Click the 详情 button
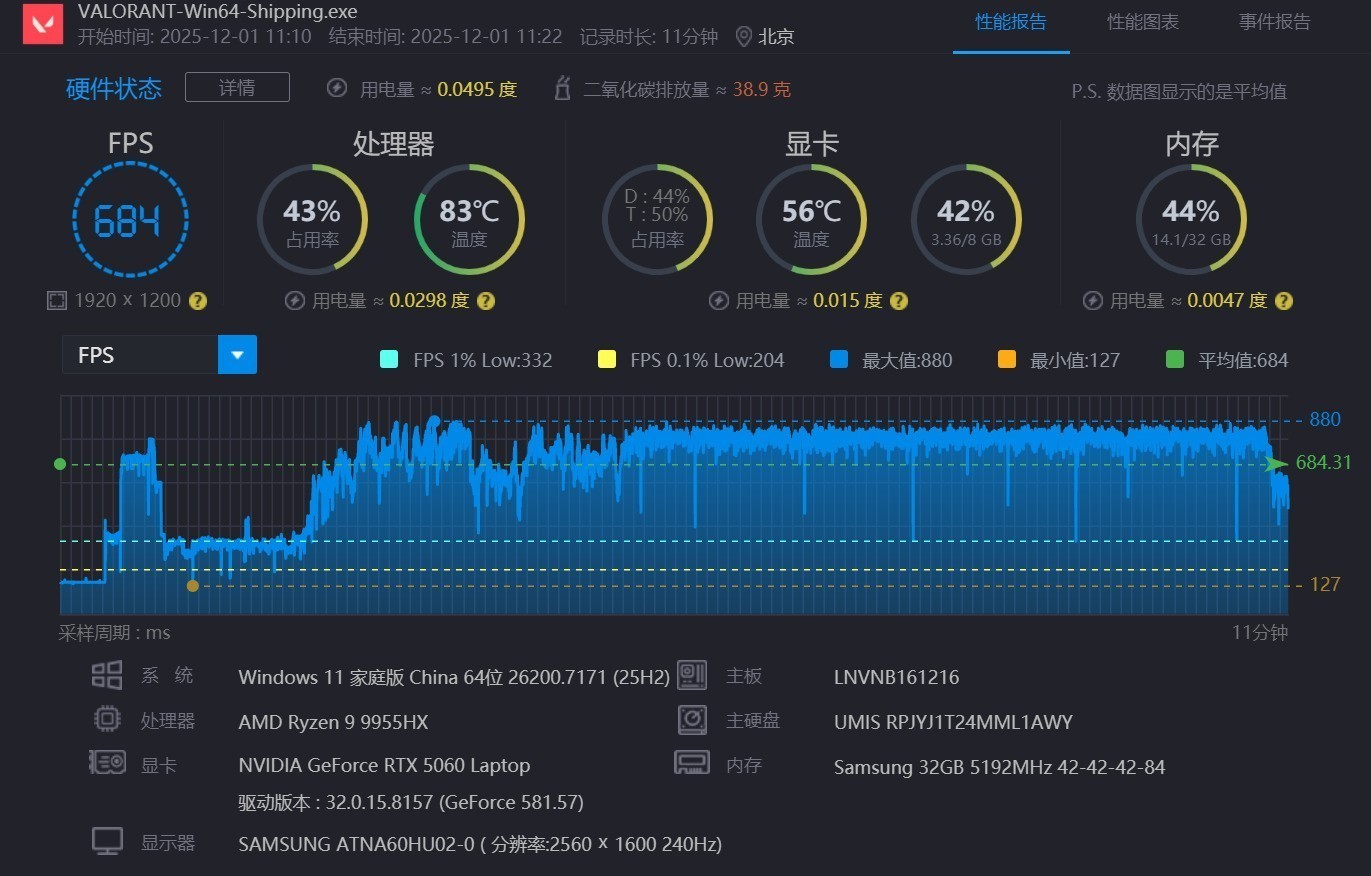This screenshot has width=1371, height=876. (x=236, y=87)
